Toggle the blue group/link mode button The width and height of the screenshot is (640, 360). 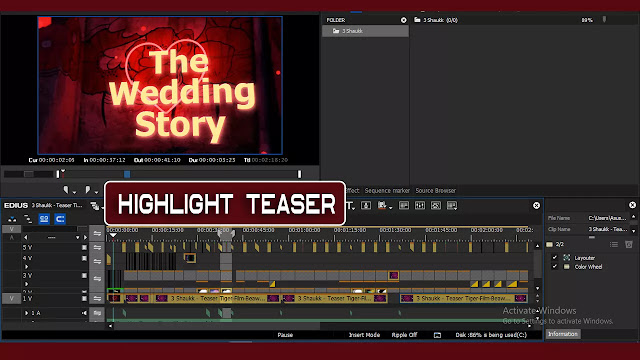pos(44,219)
